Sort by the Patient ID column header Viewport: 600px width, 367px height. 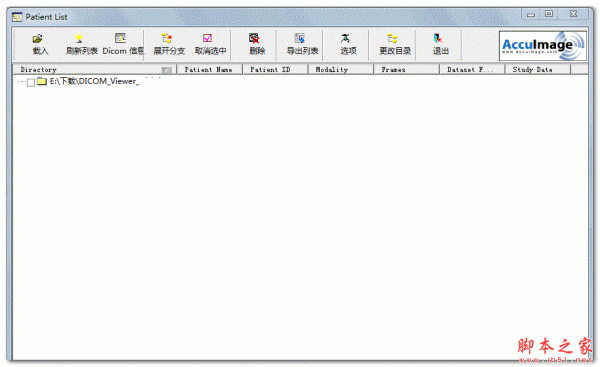275,70
